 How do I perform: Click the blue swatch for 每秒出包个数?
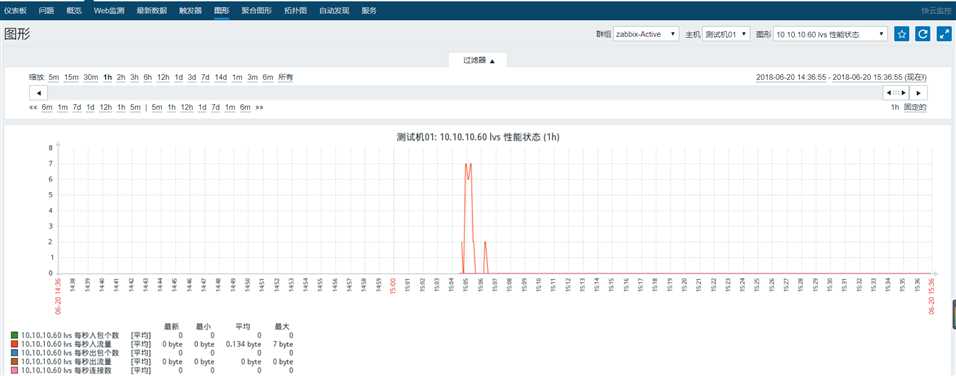click(14, 353)
